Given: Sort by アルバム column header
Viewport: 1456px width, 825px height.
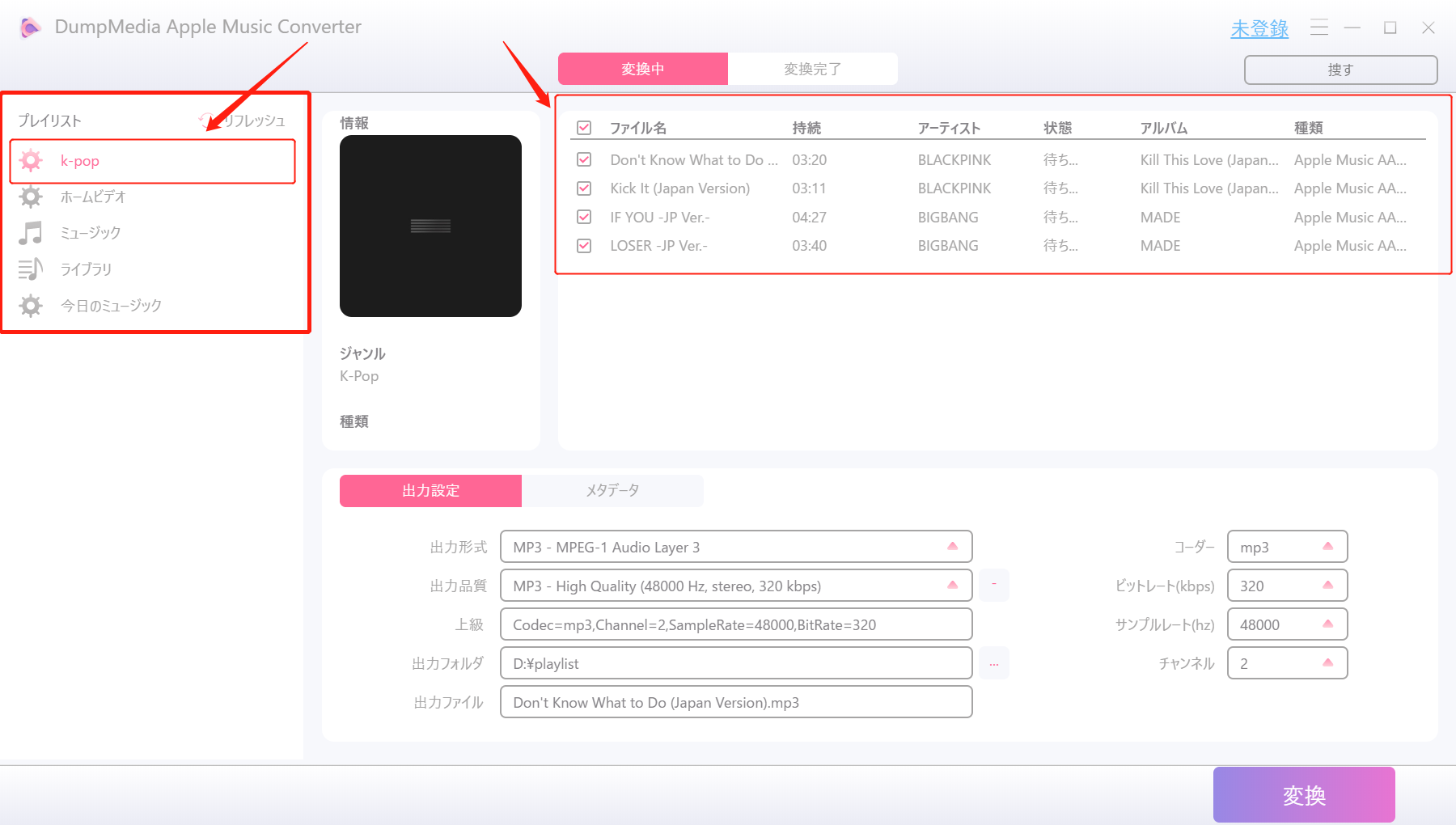Looking at the screenshot, I should tap(1164, 128).
